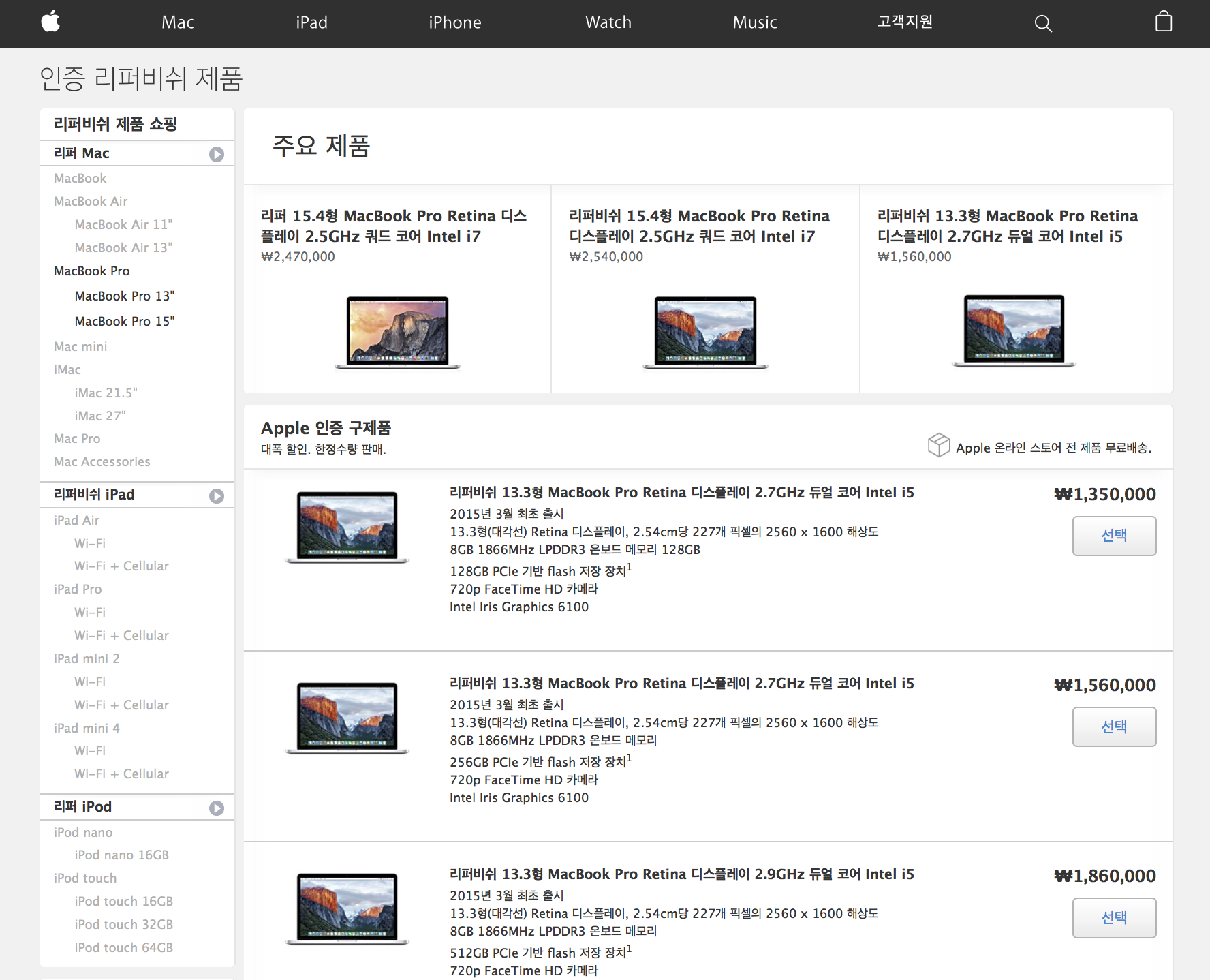This screenshot has height=980, width=1210.
Task: Click the Apple logo in navigation bar
Action: tap(50, 22)
